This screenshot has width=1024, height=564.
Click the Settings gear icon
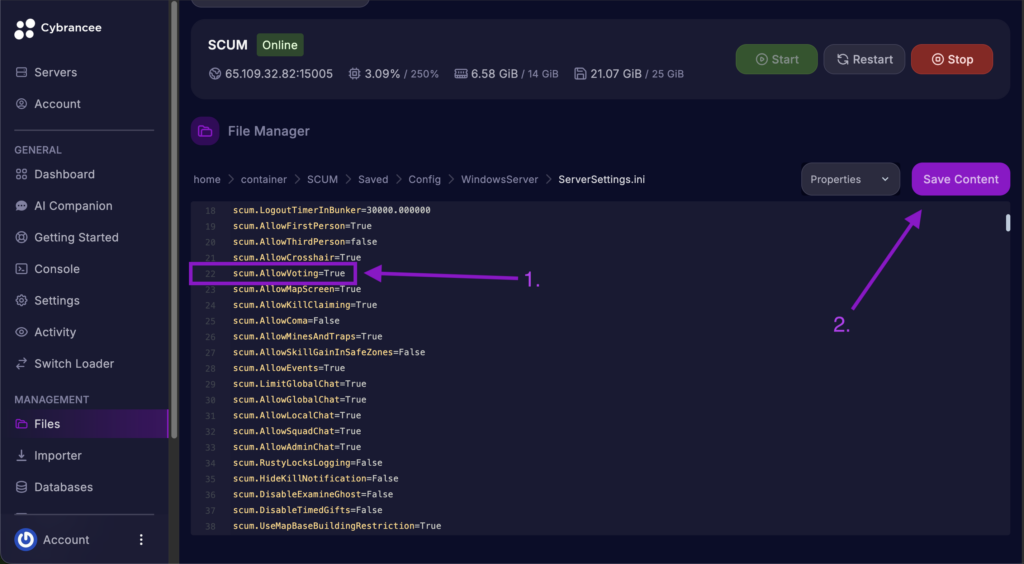click(x=22, y=300)
